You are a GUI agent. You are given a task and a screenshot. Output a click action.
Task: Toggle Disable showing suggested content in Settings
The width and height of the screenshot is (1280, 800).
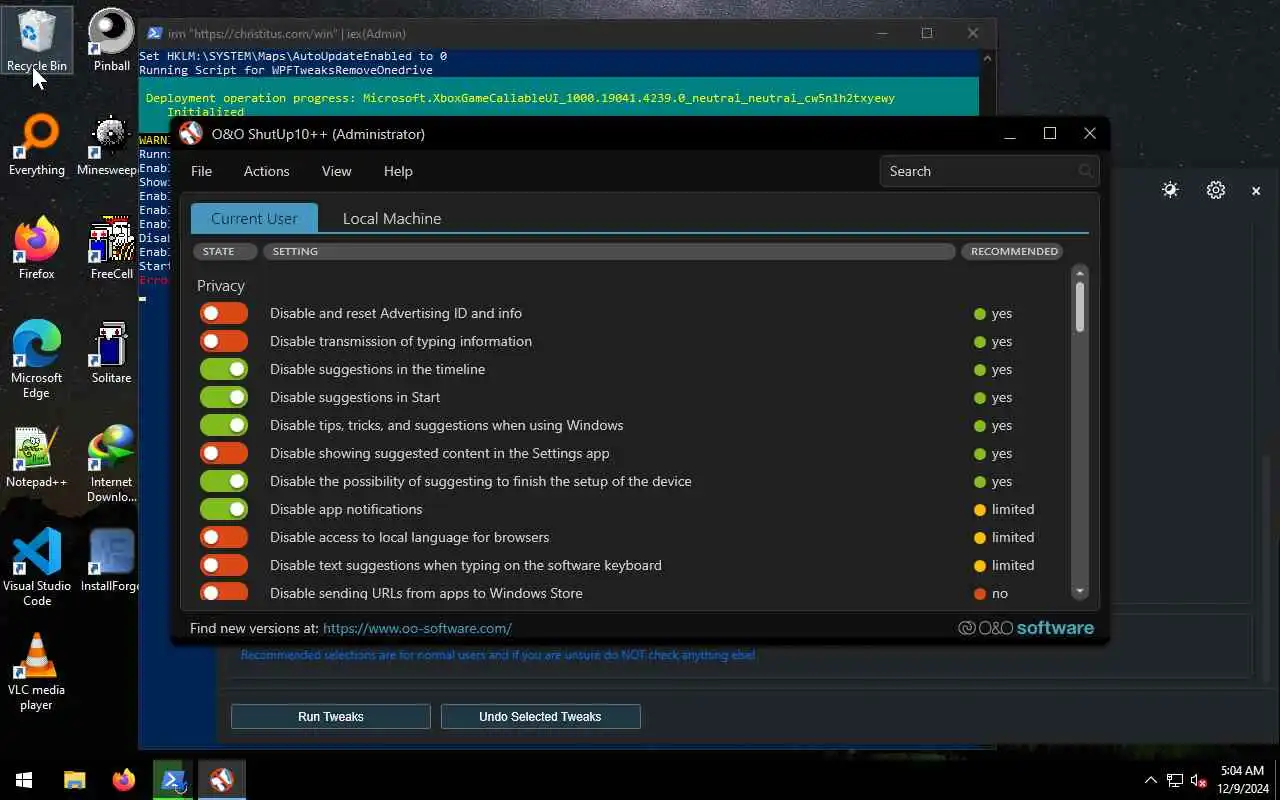click(224, 453)
